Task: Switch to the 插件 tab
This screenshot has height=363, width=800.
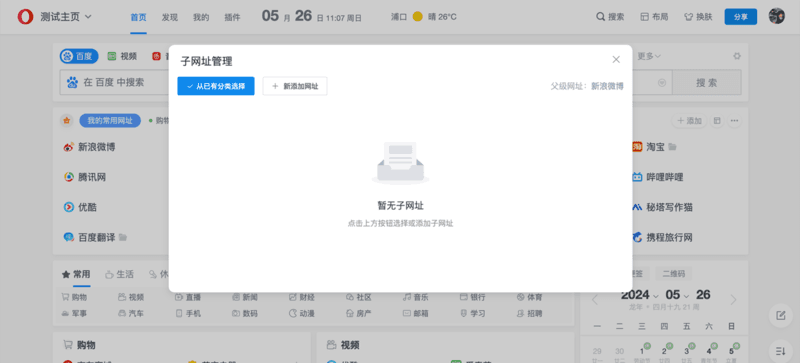Action: coord(232,17)
